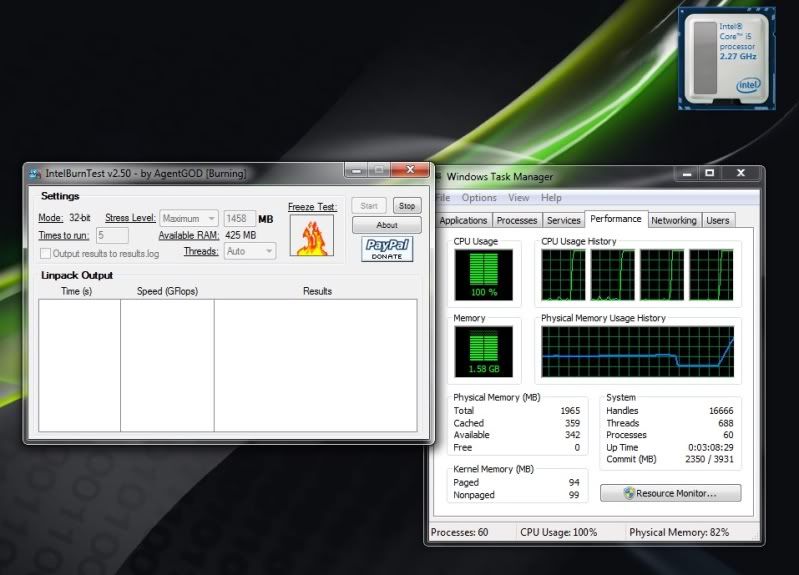Click the Mode label in Settings
This screenshot has width=799, height=575.
coord(50,218)
